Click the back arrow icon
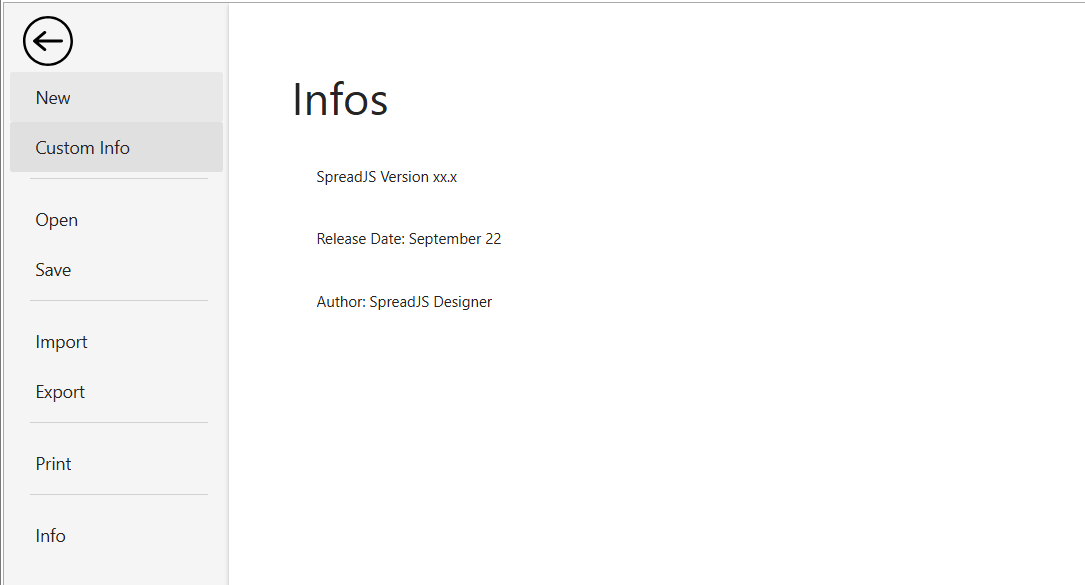The width and height of the screenshot is (1085, 585). coord(48,42)
